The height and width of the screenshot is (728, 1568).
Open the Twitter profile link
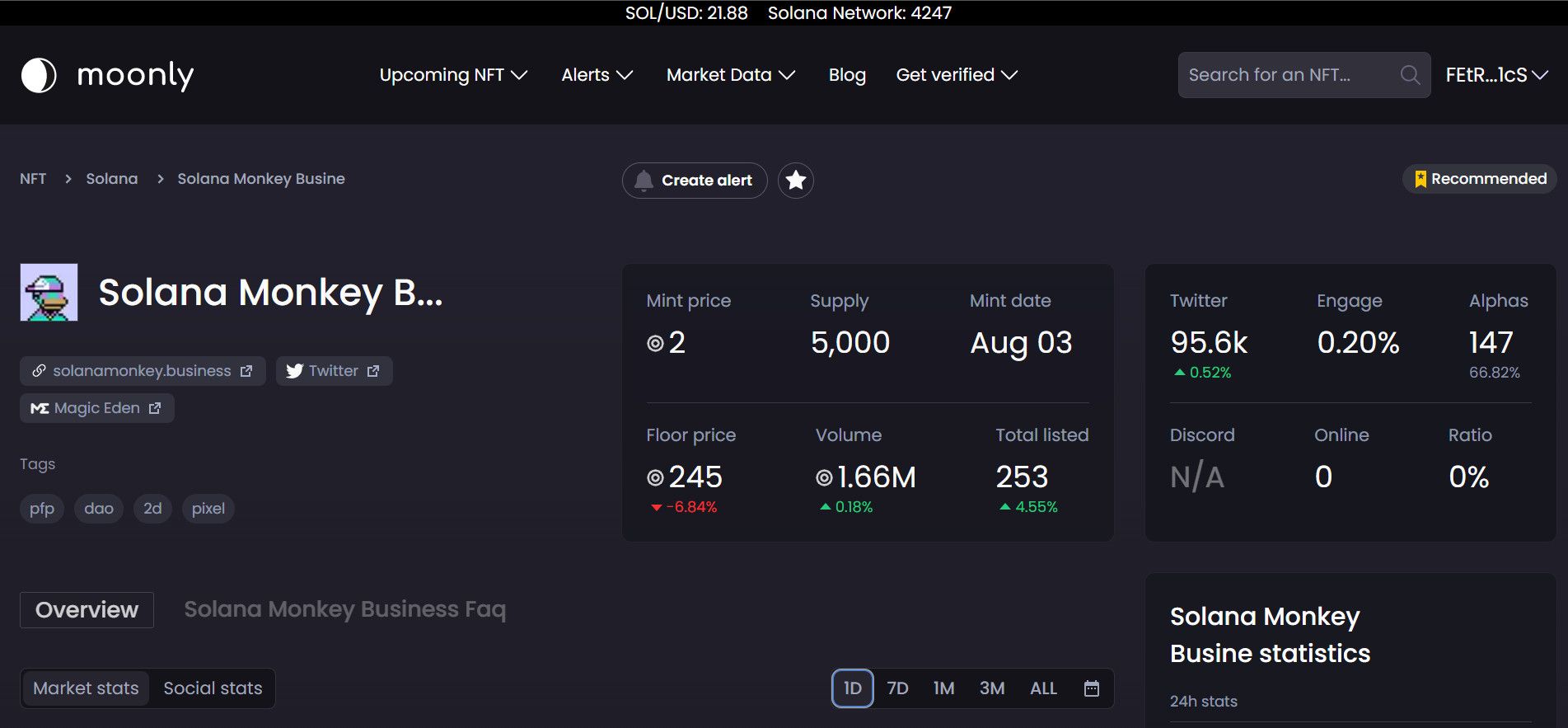pos(334,371)
